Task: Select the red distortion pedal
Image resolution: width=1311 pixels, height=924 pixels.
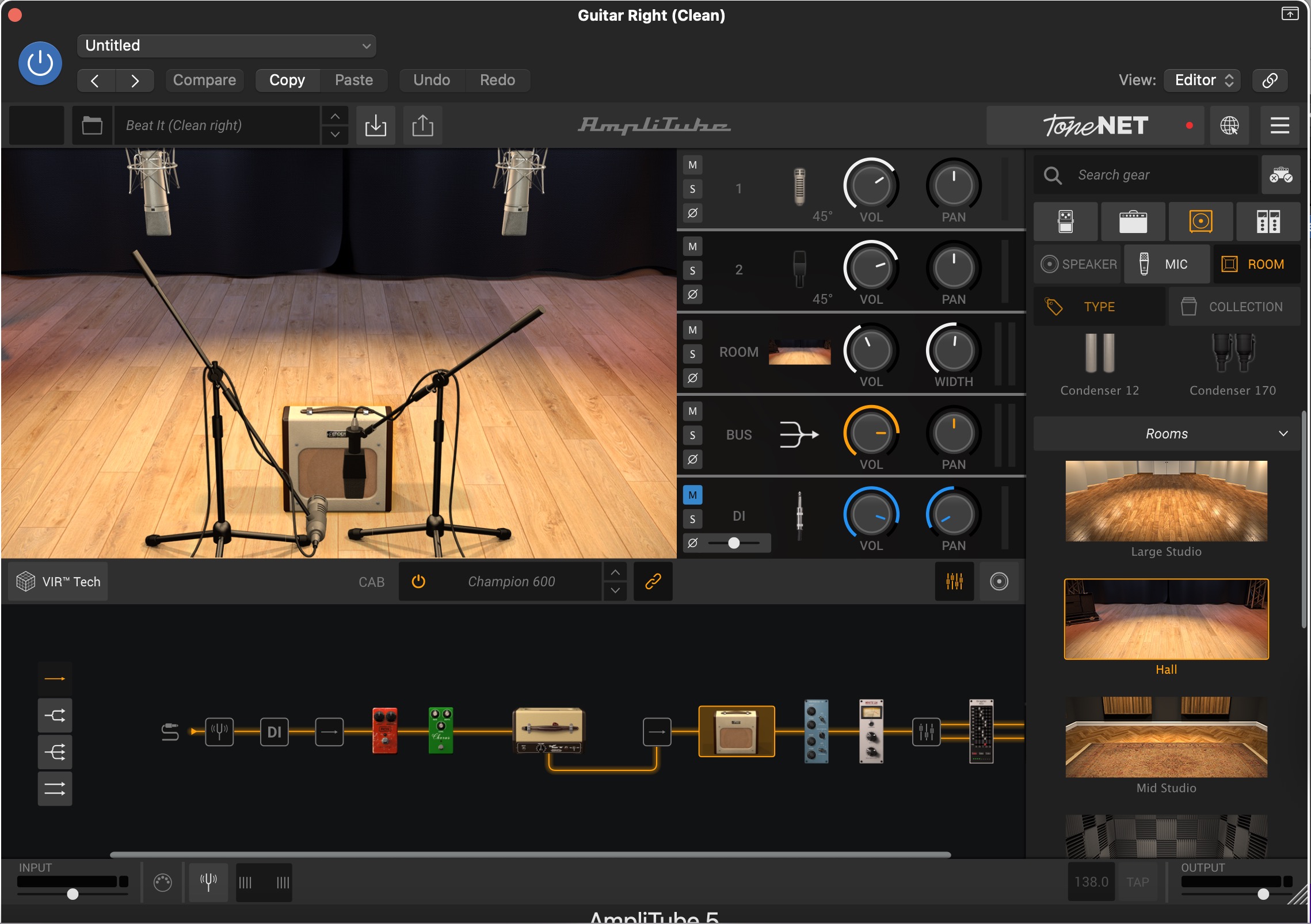Action: click(x=385, y=731)
